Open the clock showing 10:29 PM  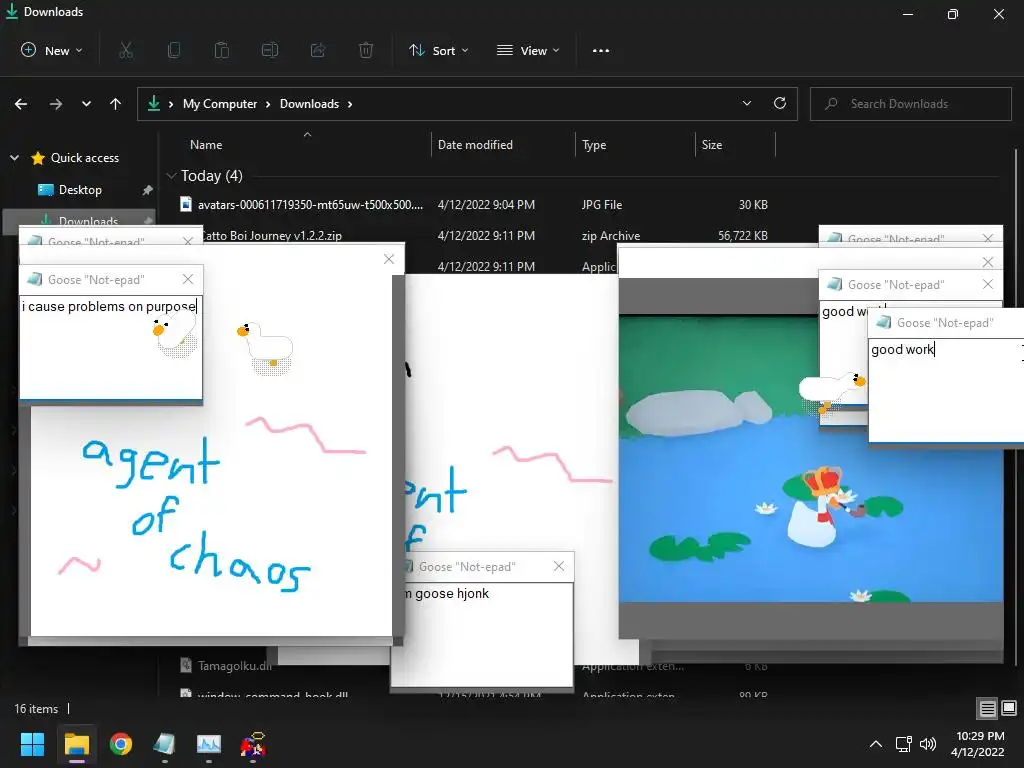click(978, 744)
